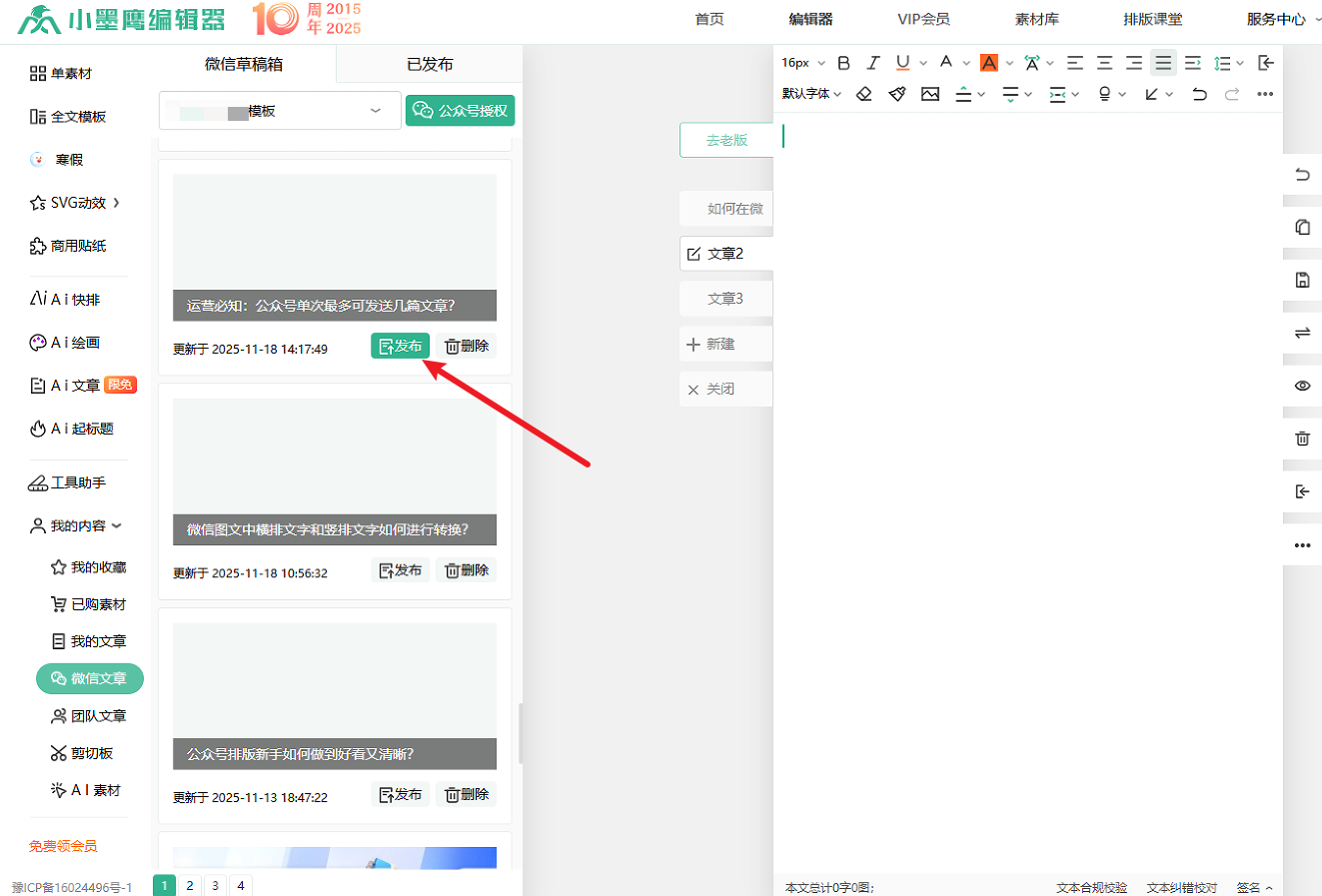The image size is (1322, 896).
Task: Center-align the text
Action: tap(1104, 63)
